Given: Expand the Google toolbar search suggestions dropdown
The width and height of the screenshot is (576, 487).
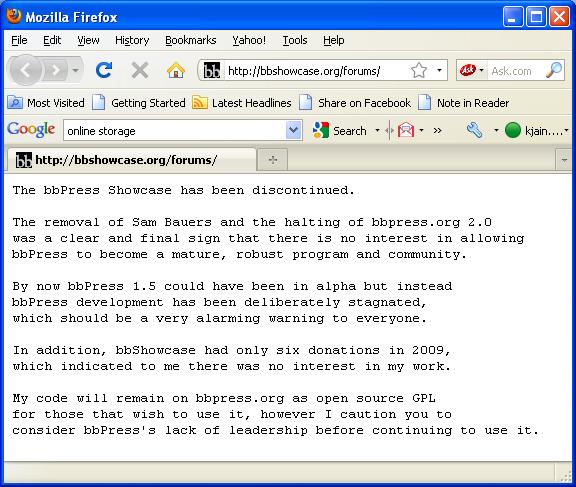Looking at the screenshot, I should [x=294, y=130].
